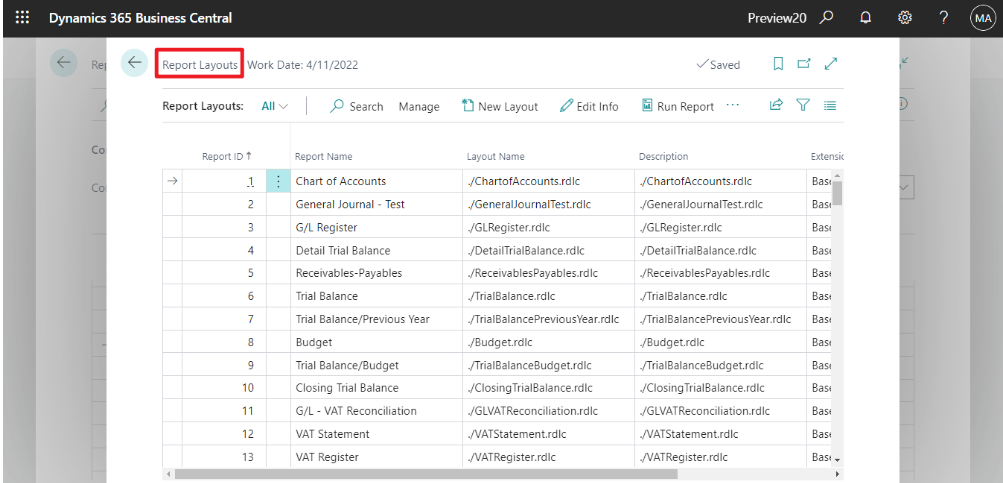Open the notifications bell
Screen dimensions: 1003x483
pyautogui.click(x=865, y=18)
